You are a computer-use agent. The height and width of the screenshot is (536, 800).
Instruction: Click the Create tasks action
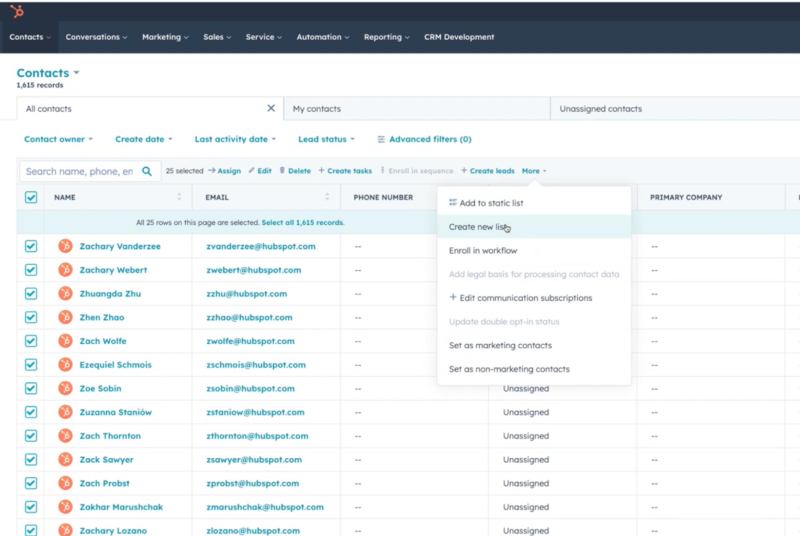[345, 171]
